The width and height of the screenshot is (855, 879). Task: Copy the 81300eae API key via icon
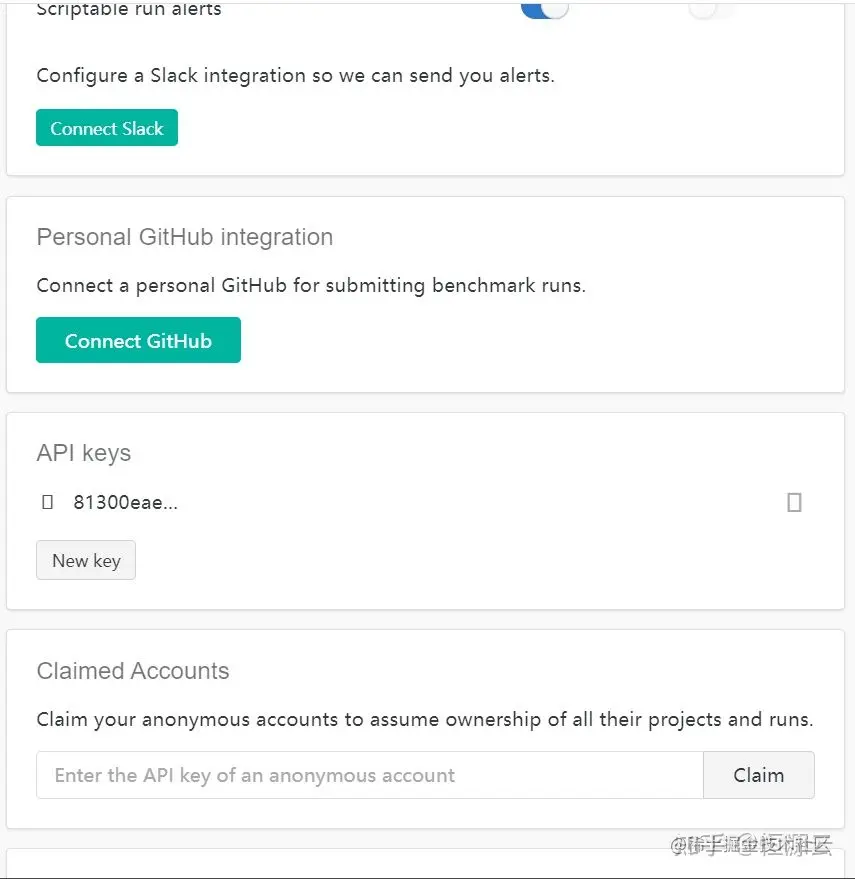[47, 502]
